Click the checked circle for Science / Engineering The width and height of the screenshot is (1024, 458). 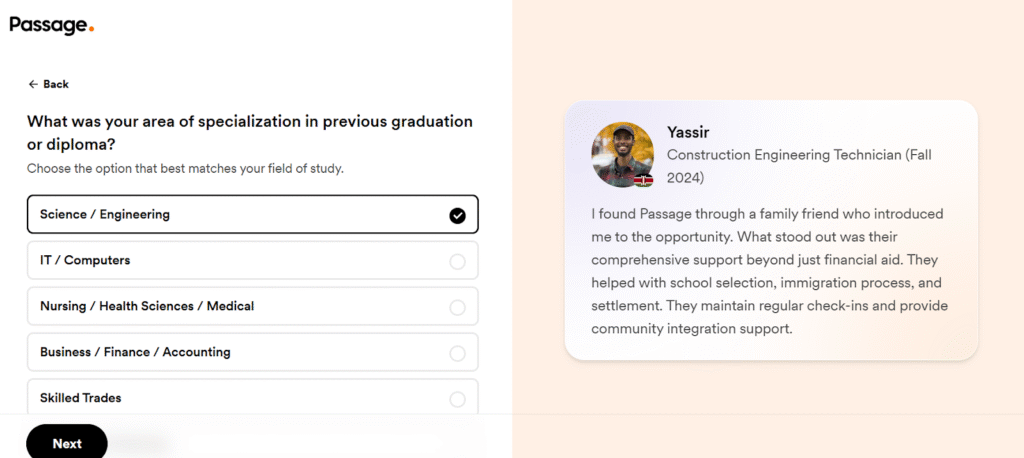click(457, 215)
